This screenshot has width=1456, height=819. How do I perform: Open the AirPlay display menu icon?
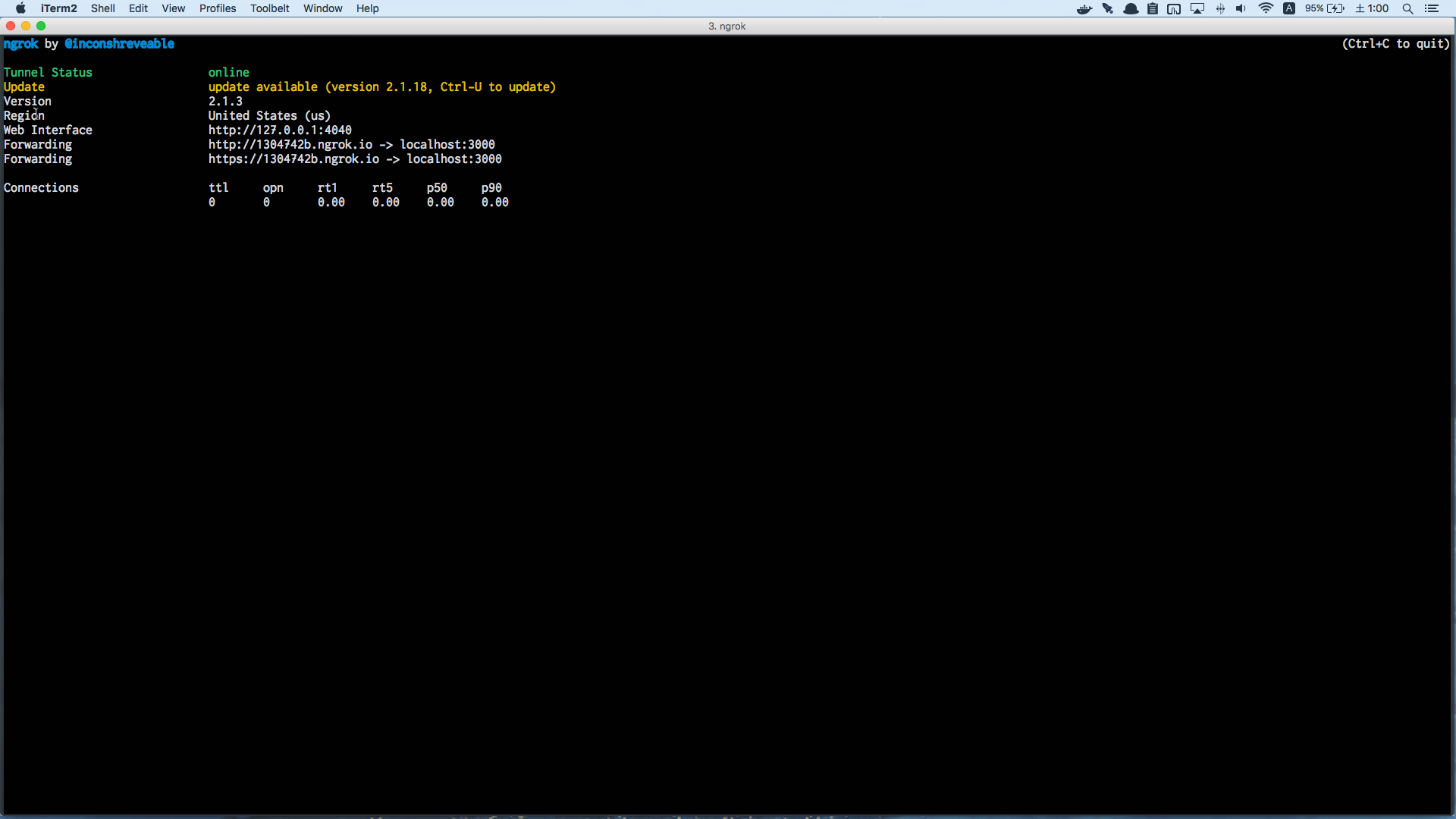1197,8
